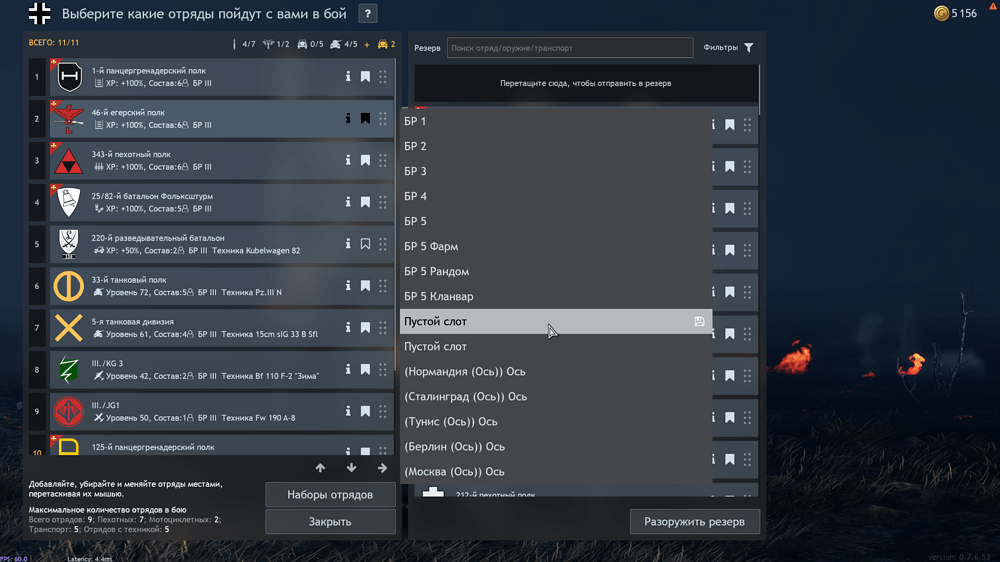Open info for 25/82-й батальон Фольксштурм
This screenshot has height=562, width=1000.
348,202
